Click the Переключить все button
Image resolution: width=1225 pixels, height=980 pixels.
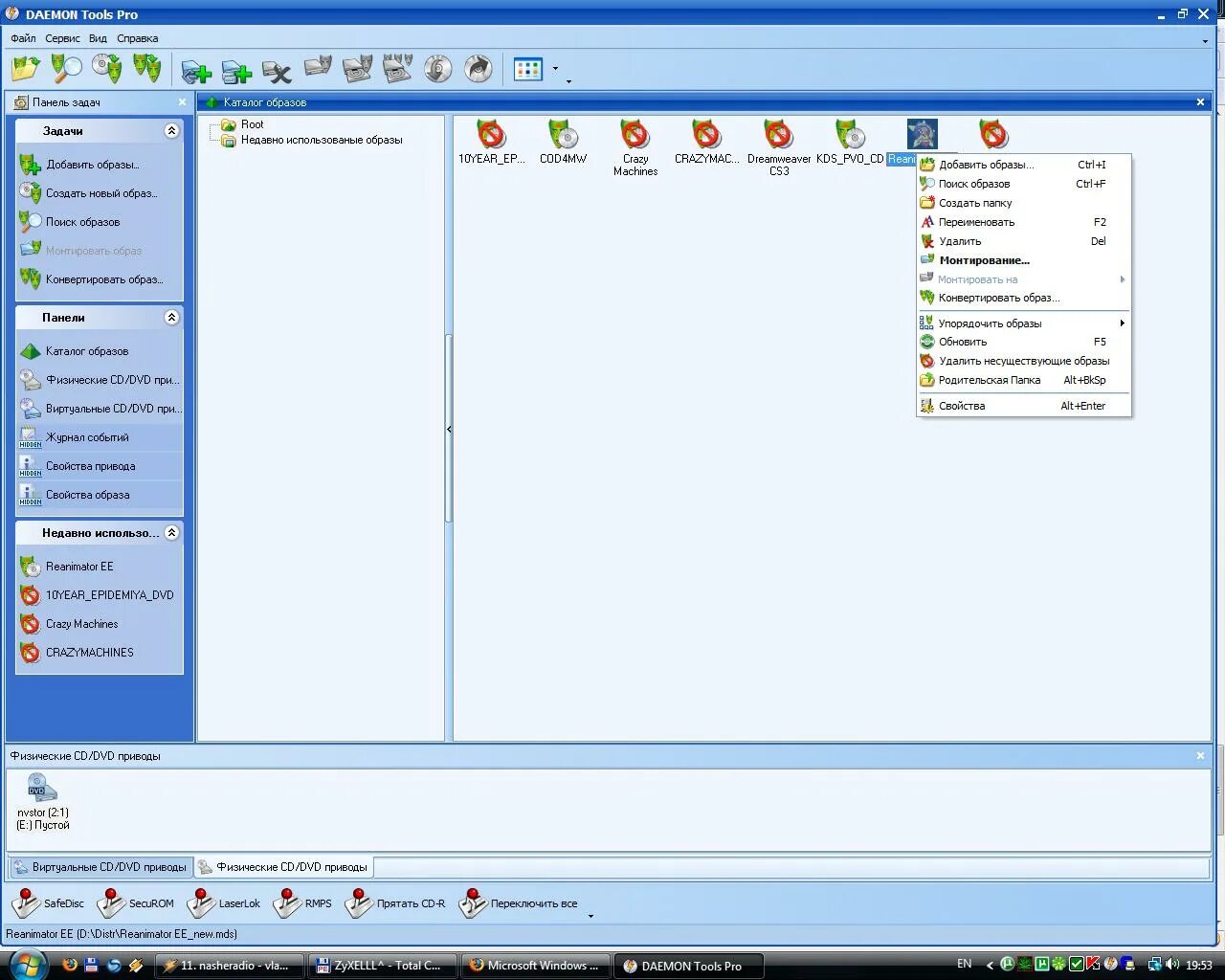pyautogui.click(x=519, y=903)
